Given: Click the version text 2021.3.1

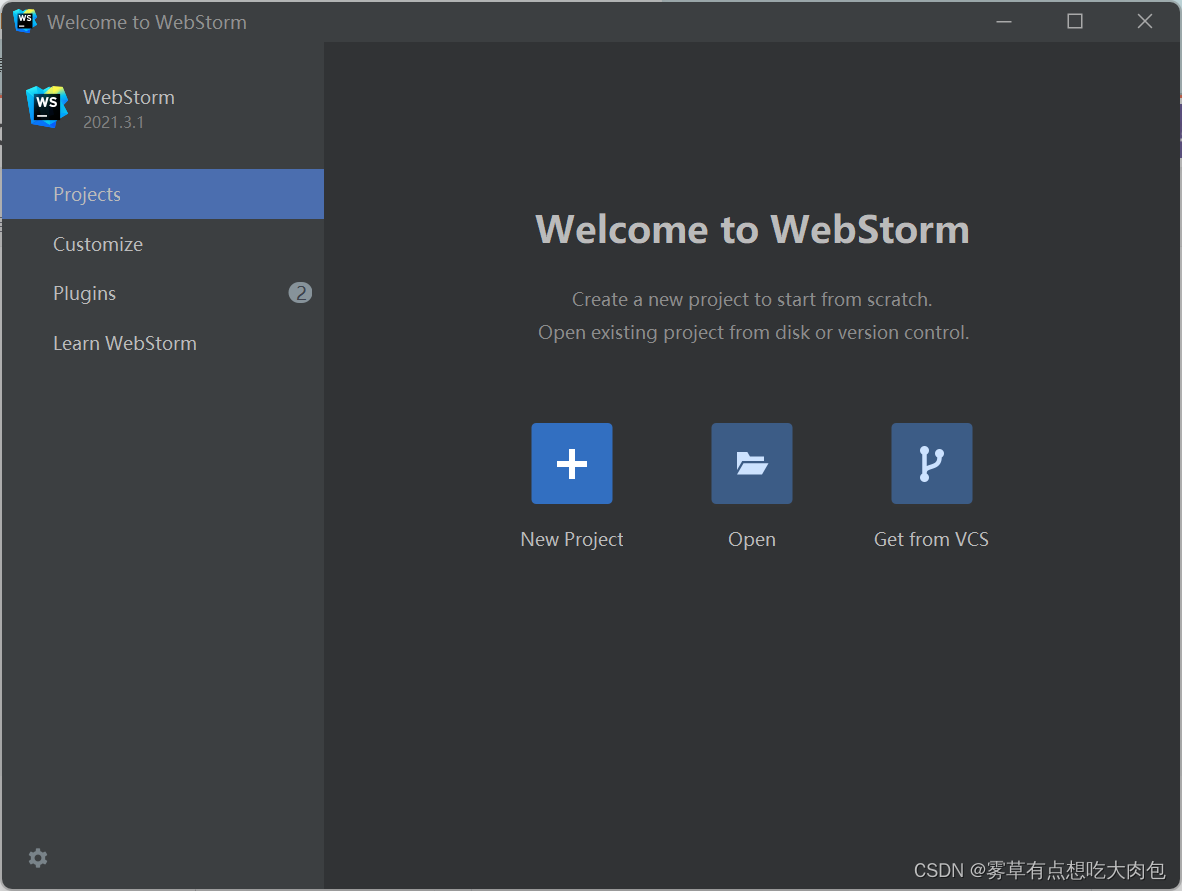Looking at the screenshot, I should pyautogui.click(x=113, y=122).
